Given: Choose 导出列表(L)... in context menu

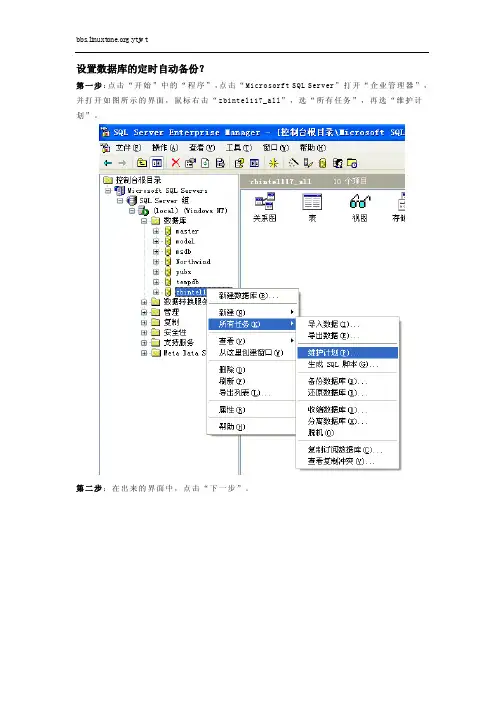Looking at the screenshot, I should [x=253, y=393].
